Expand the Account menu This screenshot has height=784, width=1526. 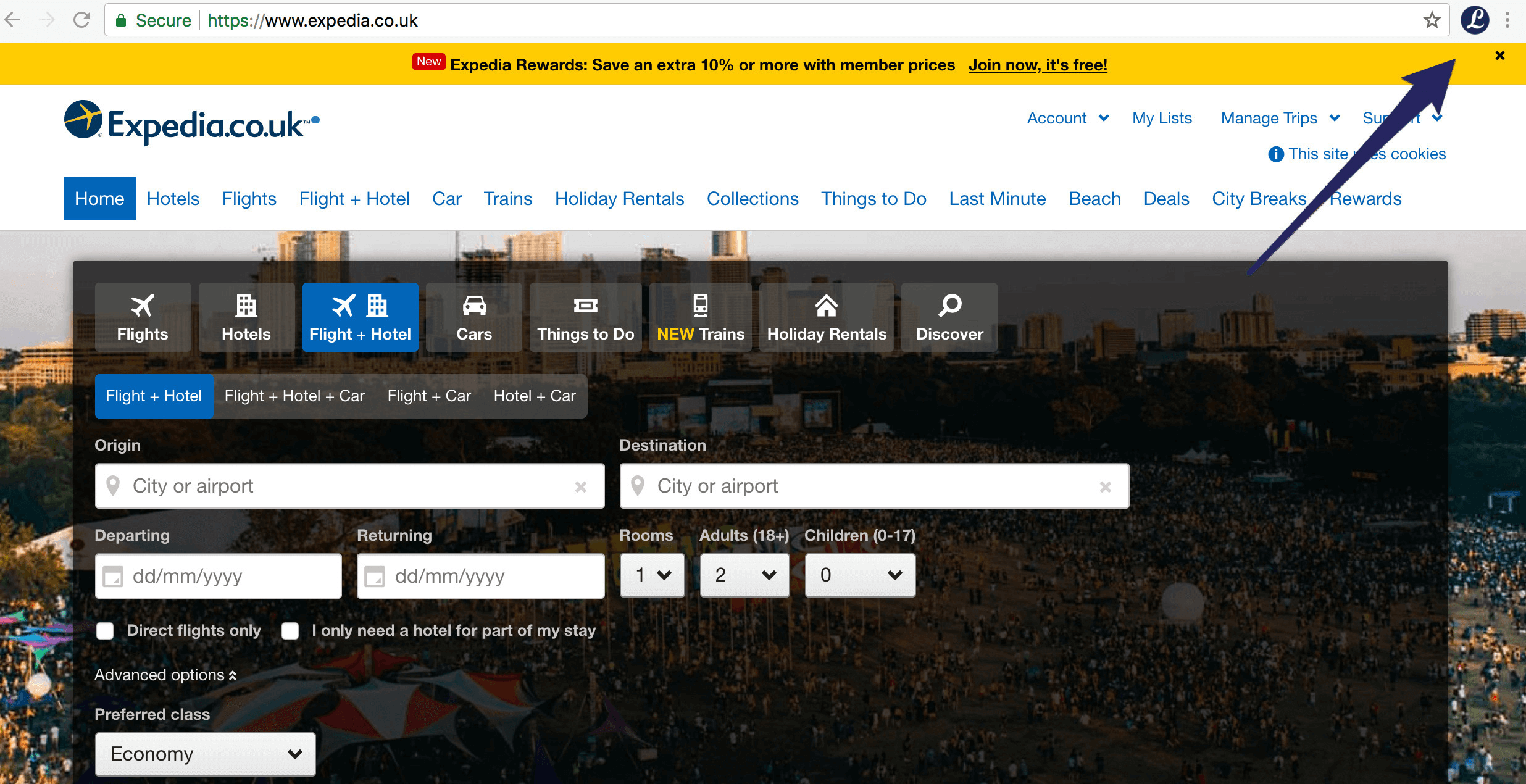[x=1067, y=118]
